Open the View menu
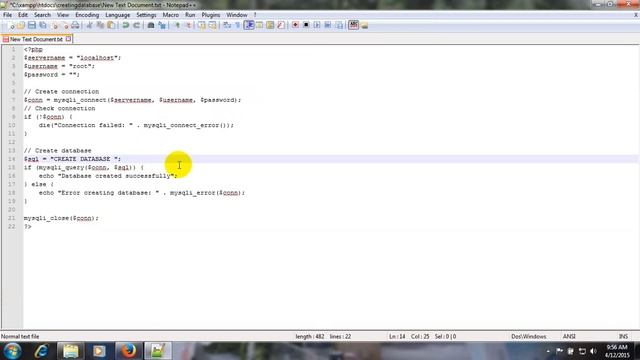Screen dimensions: 640x360 63,15
